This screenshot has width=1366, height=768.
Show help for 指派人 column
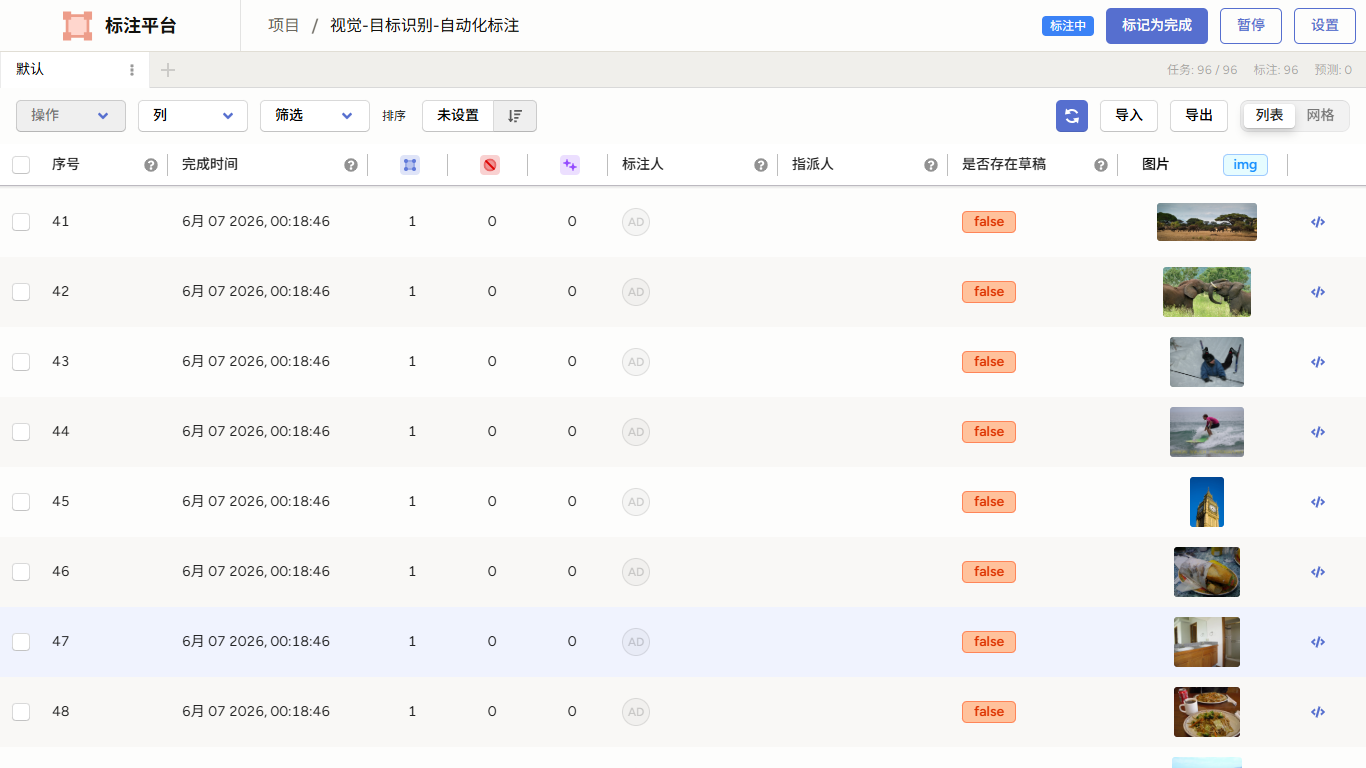pos(931,165)
